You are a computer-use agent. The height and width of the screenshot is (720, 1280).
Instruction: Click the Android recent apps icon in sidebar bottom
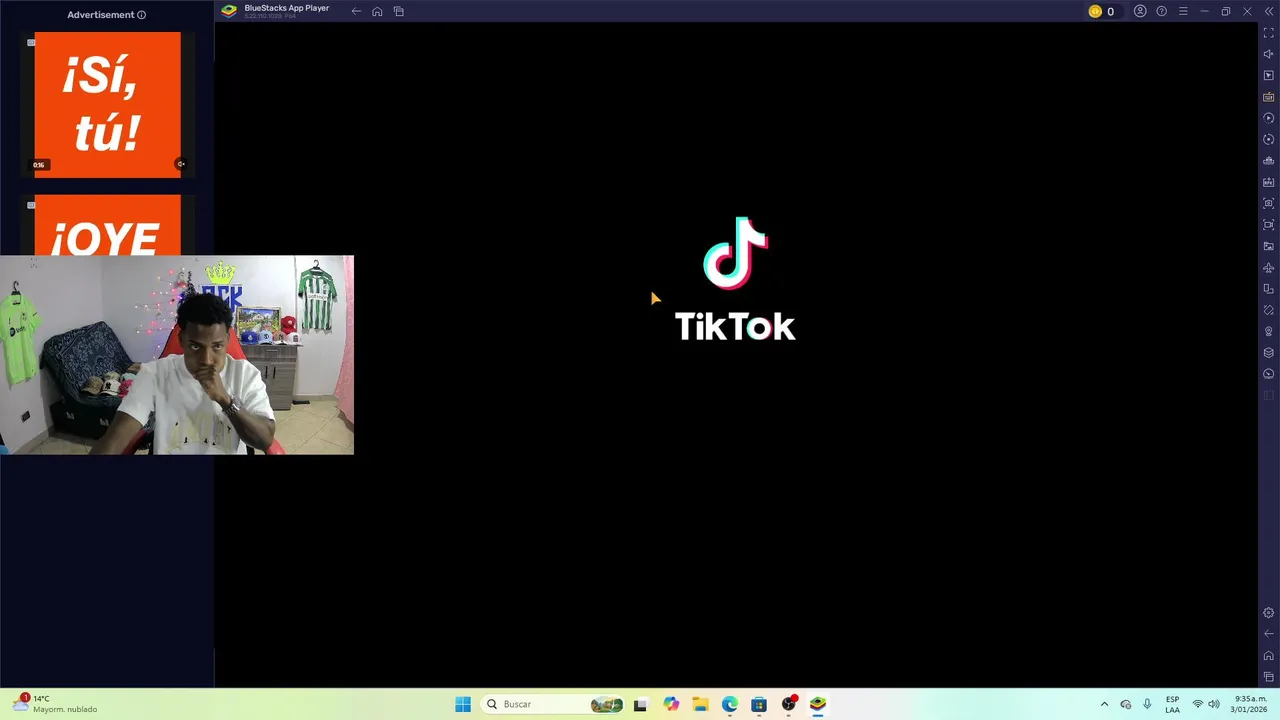[1269, 677]
